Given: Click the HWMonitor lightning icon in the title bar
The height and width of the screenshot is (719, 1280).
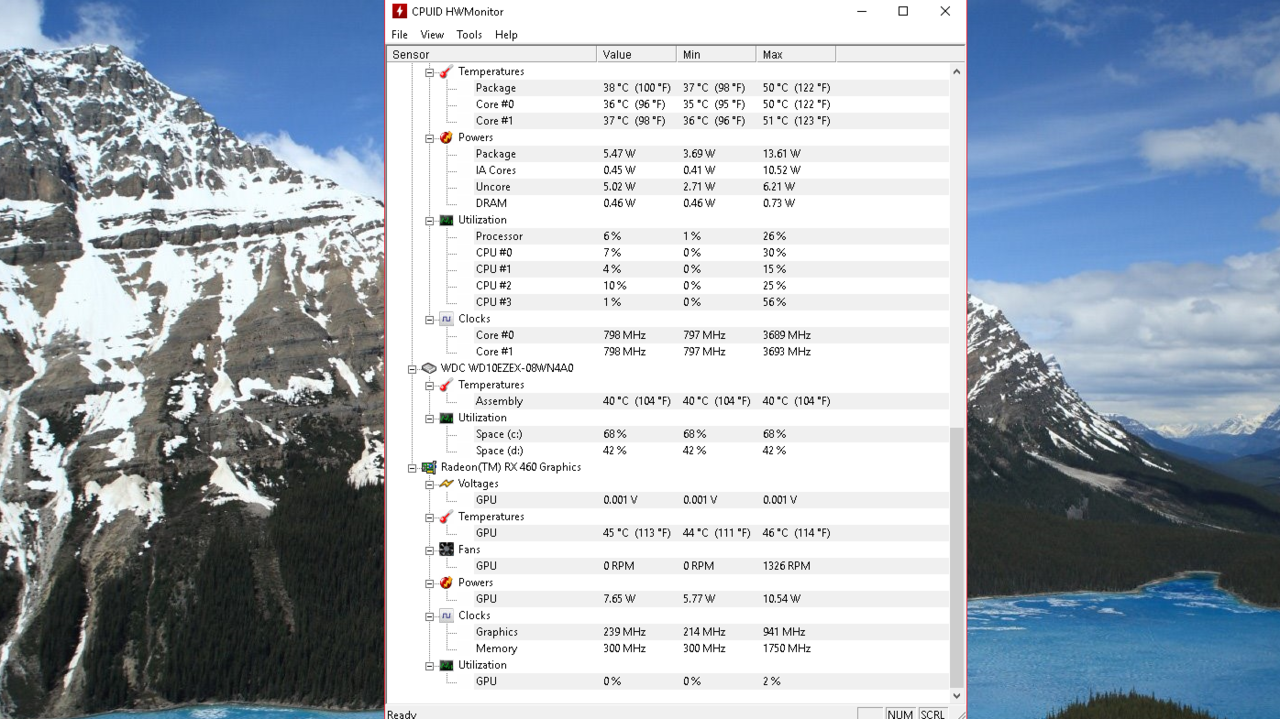Looking at the screenshot, I should (x=399, y=11).
